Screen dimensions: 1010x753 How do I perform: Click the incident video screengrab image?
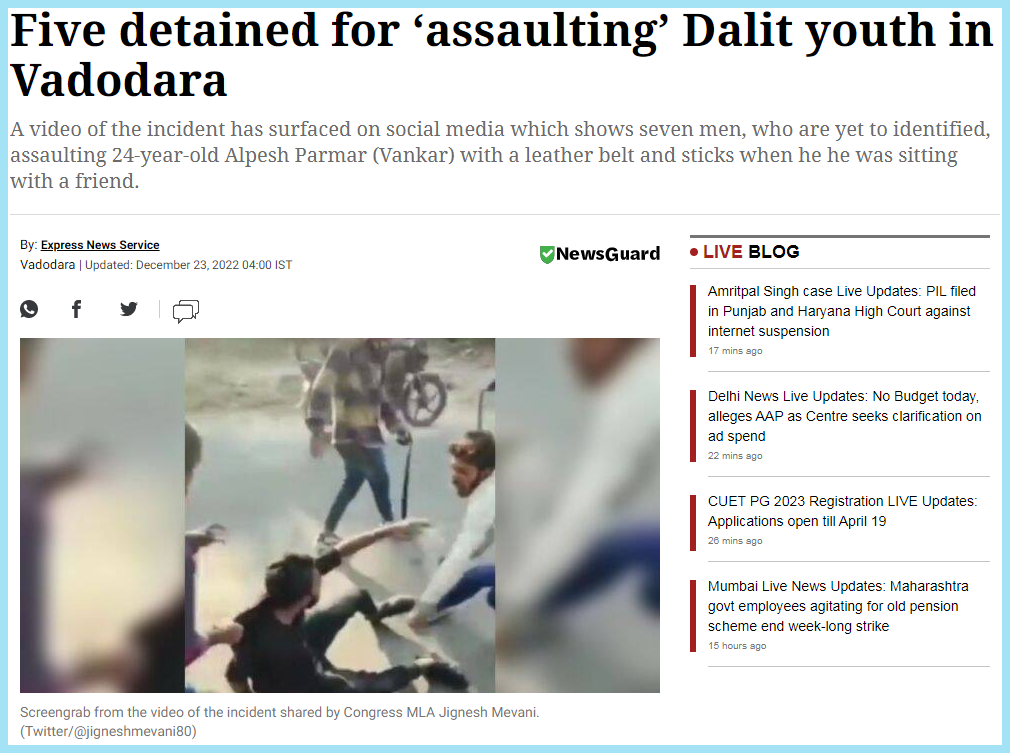[x=339, y=515]
